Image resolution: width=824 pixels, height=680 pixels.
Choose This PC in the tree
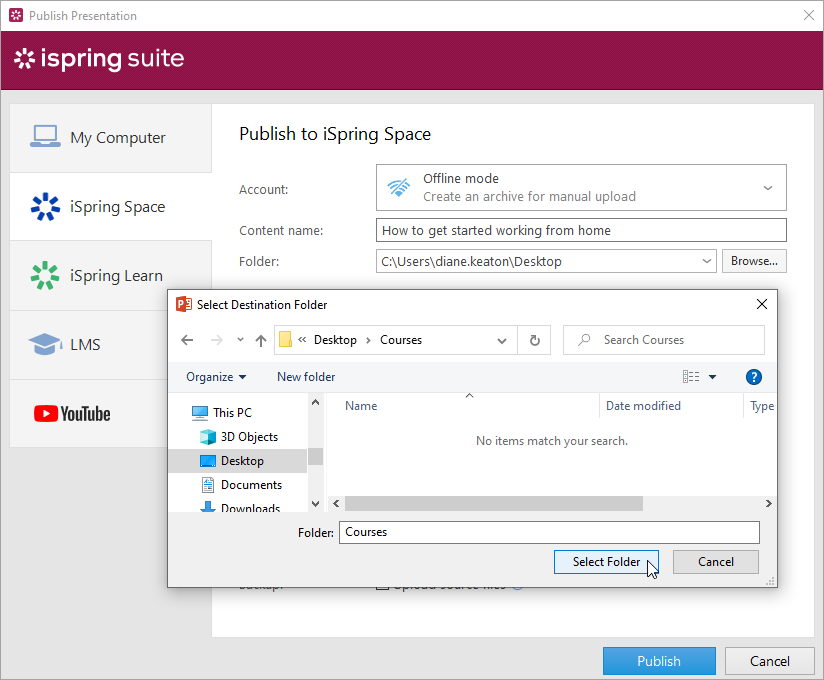[232, 412]
